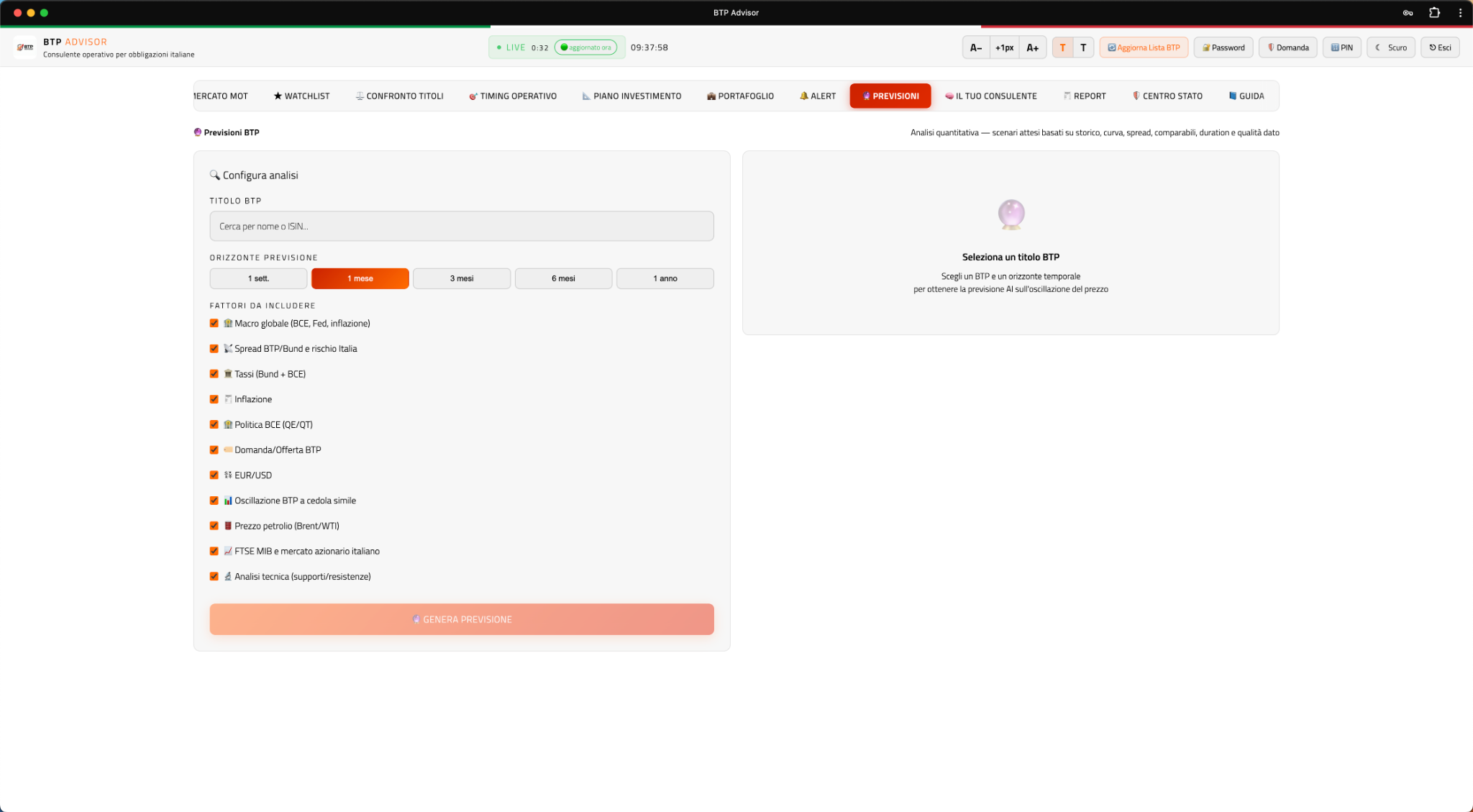This screenshot has height=812, width=1473.
Task: Decrease font size with A- button
Action: pos(975,47)
